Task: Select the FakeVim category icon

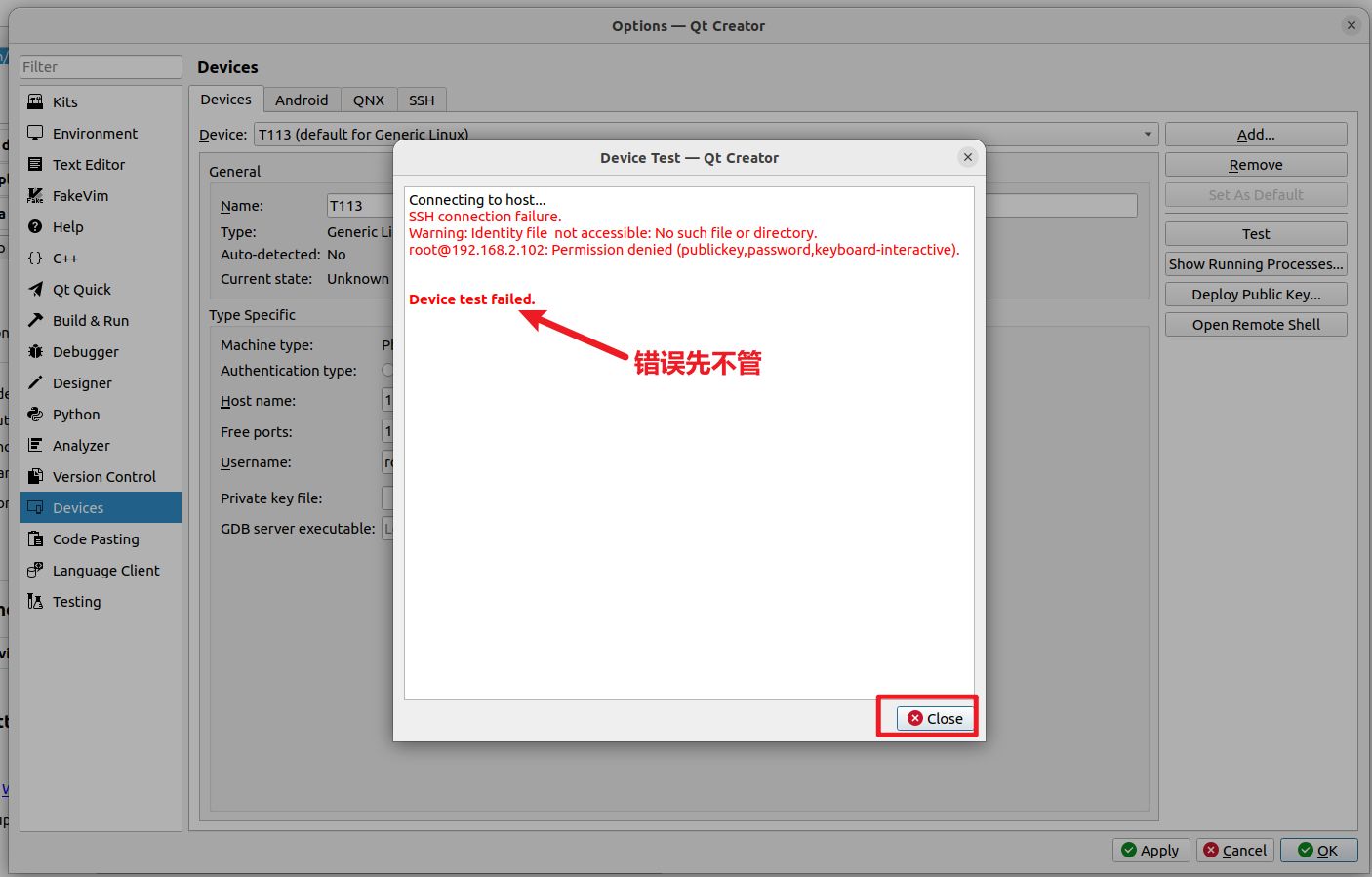Action: [x=35, y=195]
